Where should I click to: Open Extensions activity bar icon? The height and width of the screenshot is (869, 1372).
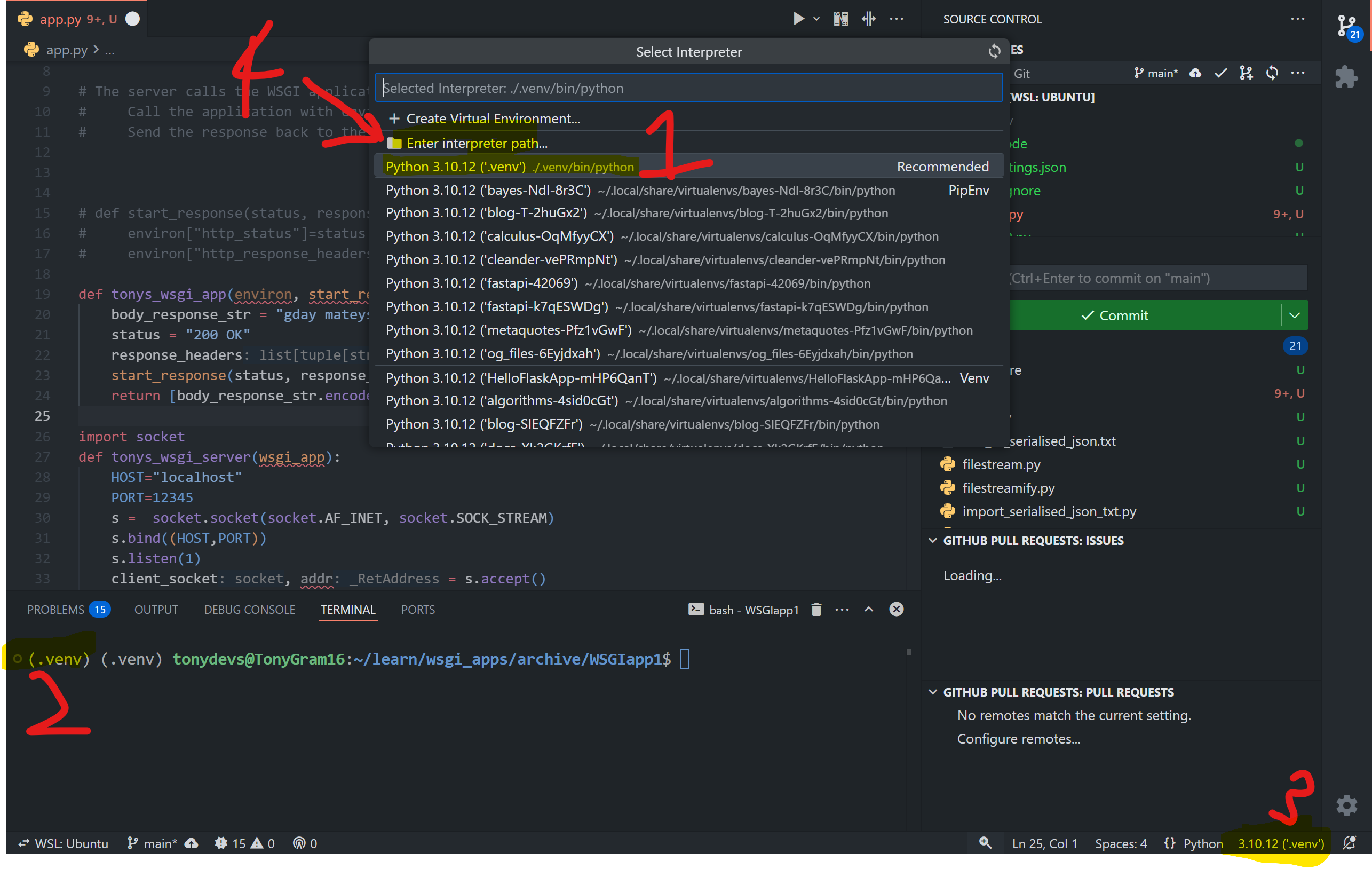[1346, 76]
